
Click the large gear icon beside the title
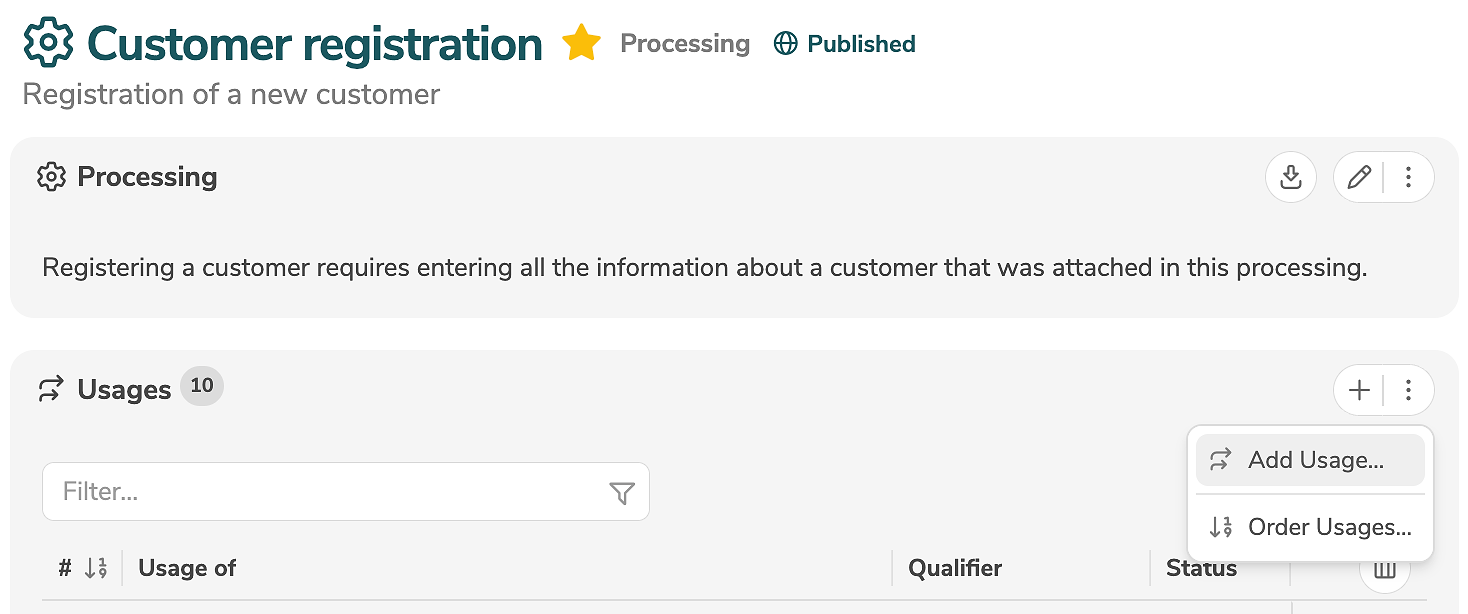[x=49, y=44]
